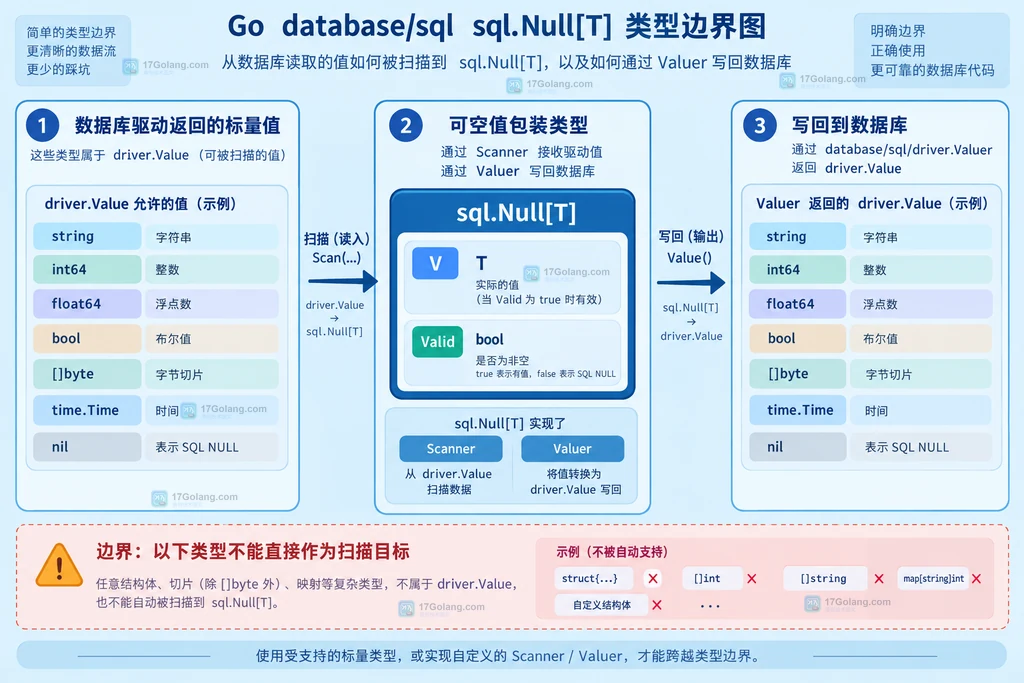Image resolution: width=1024 pixels, height=683 pixels.
Task: Click the red X beside struct{...}
Action: [x=652, y=579]
